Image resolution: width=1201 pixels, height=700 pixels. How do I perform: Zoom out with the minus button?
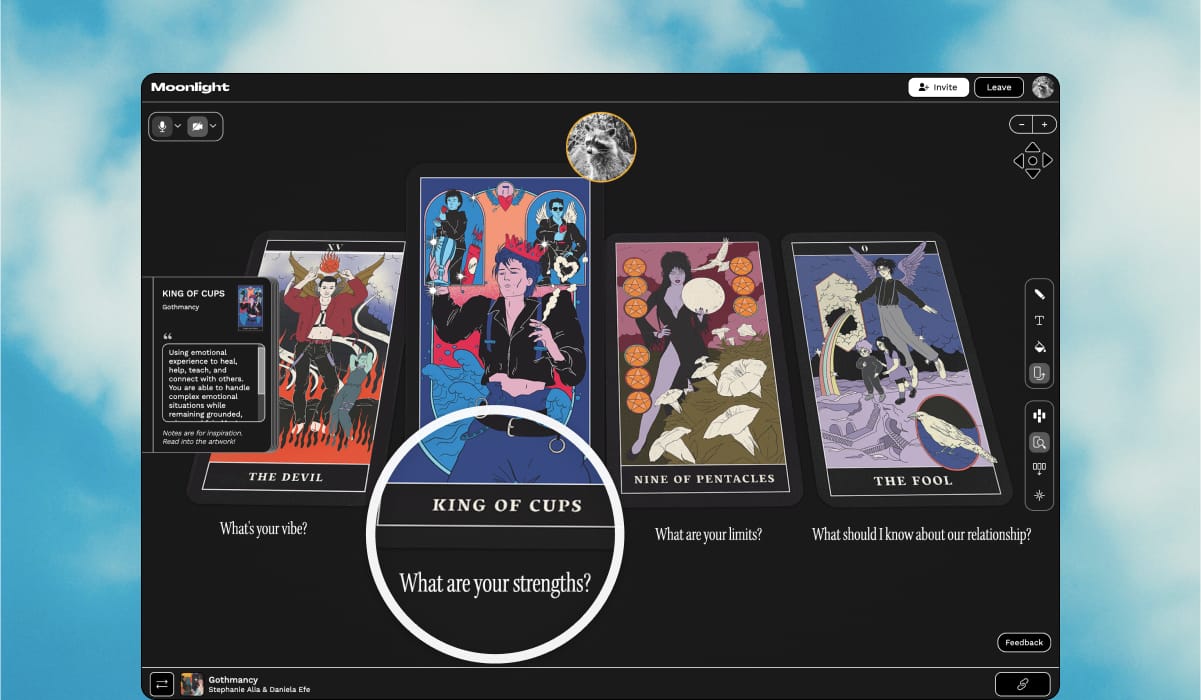point(1021,125)
